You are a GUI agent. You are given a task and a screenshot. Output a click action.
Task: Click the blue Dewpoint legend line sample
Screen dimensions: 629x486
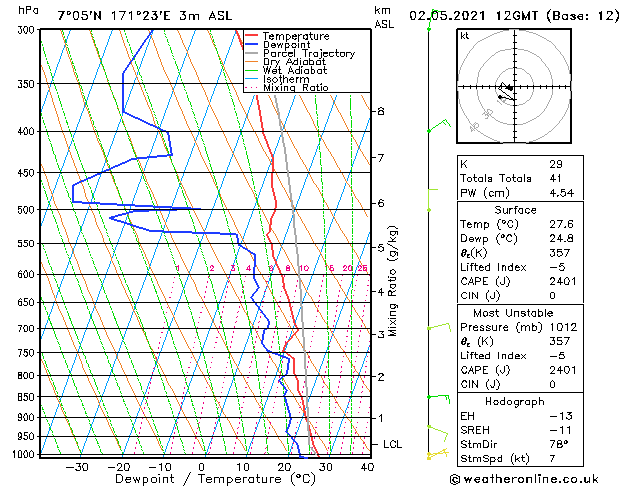click(x=252, y=44)
